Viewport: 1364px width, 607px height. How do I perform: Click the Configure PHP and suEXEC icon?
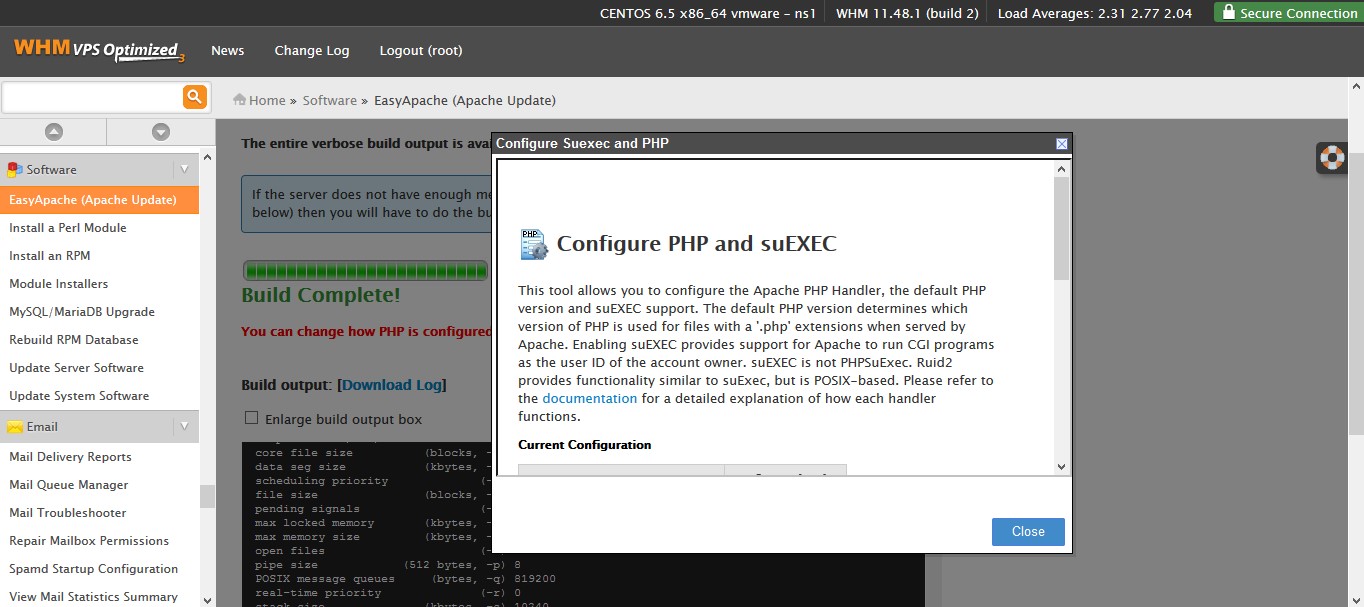coord(534,244)
